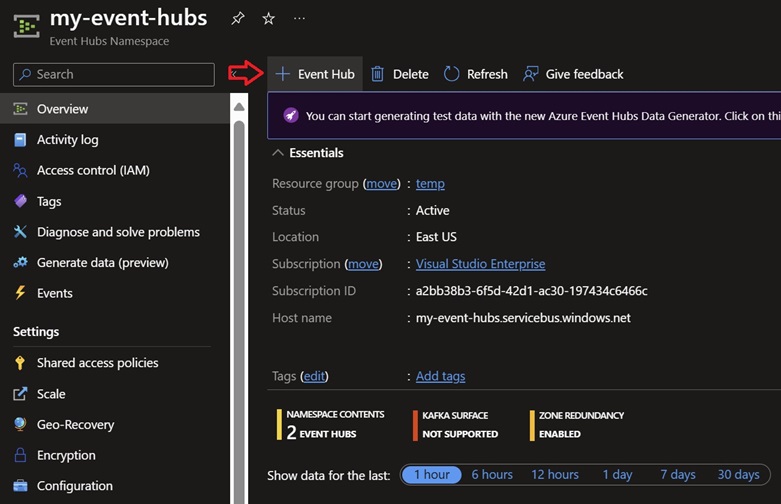Image resolution: width=781 pixels, height=504 pixels.
Task: Click the purple Tags icon
Action: (20, 201)
